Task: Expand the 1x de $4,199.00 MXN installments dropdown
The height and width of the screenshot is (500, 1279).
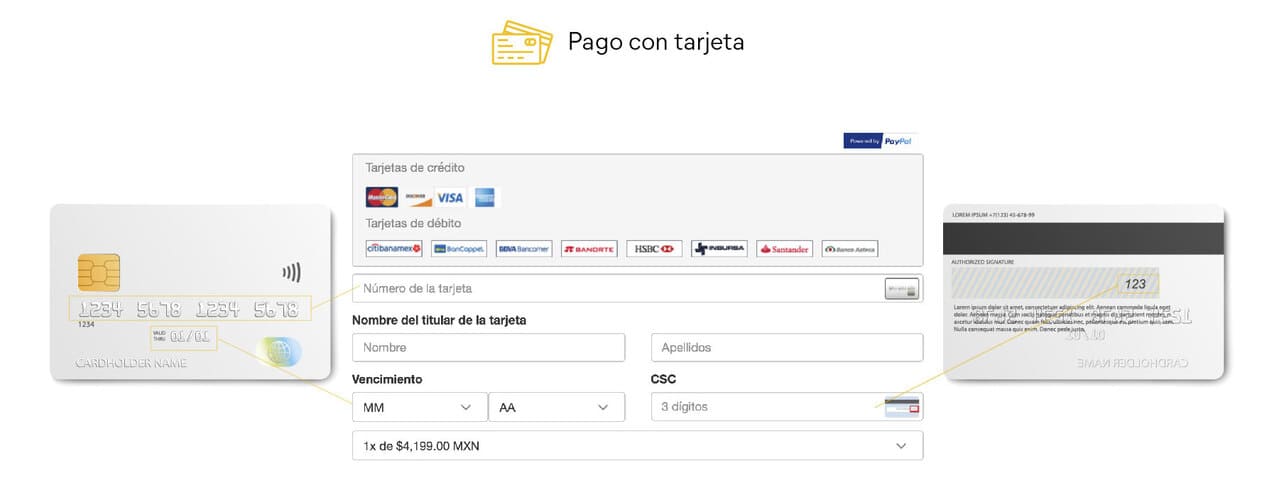Action: click(637, 445)
